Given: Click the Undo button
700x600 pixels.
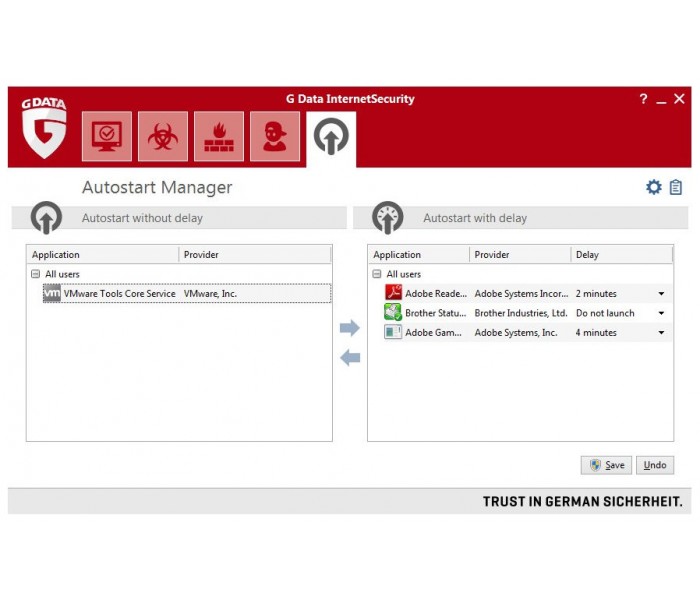Looking at the screenshot, I should [655, 465].
